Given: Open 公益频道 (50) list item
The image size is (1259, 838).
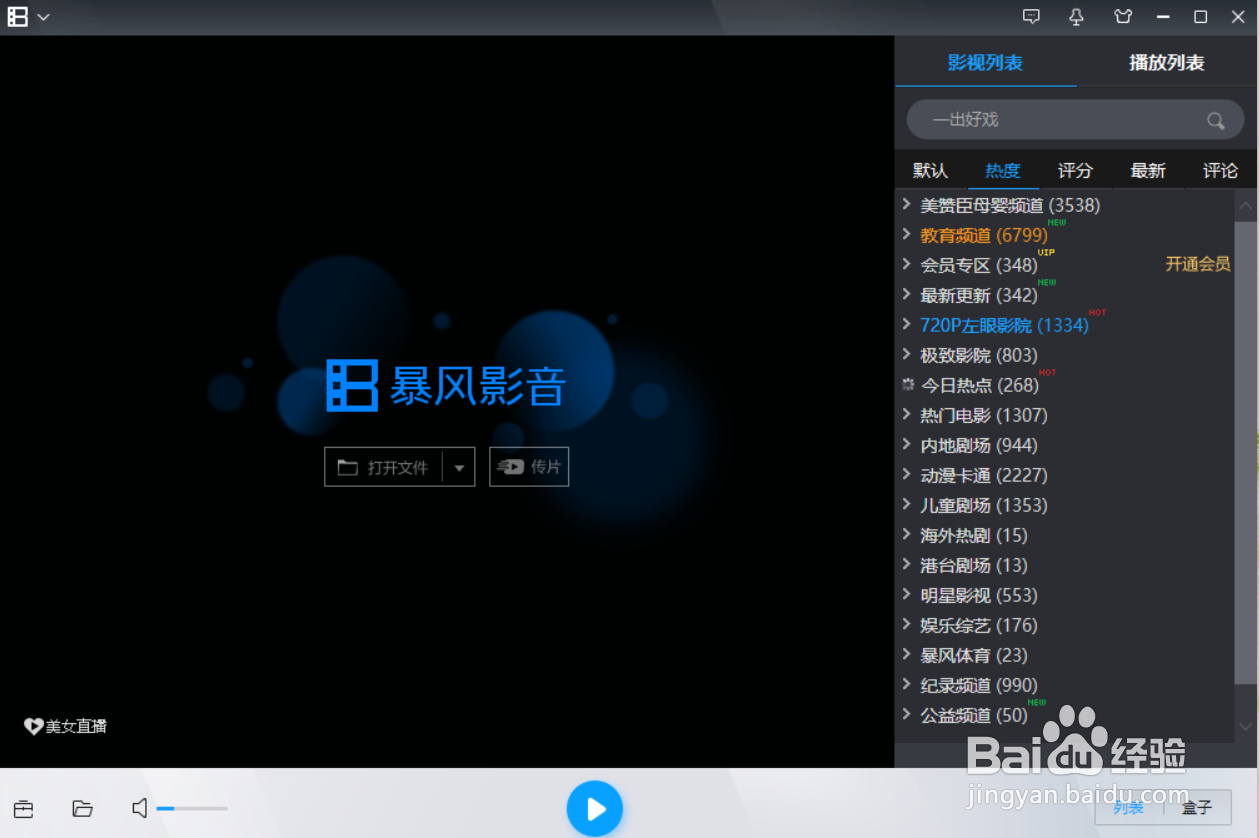Looking at the screenshot, I should tap(974, 715).
